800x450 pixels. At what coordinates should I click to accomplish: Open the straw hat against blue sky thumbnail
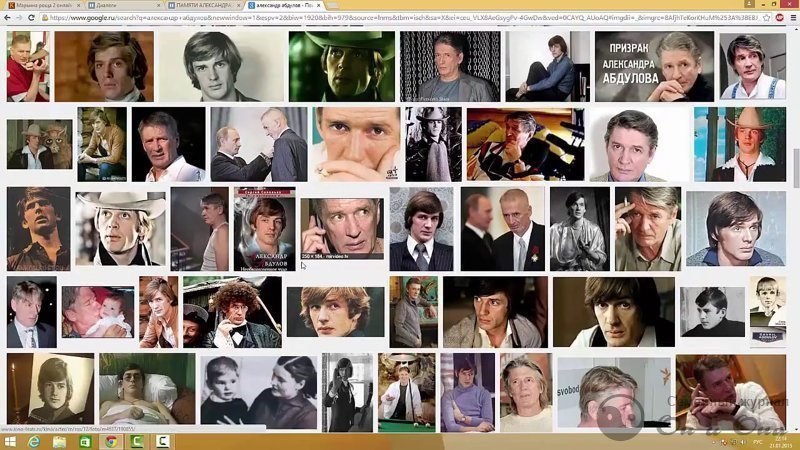click(740, 144)
